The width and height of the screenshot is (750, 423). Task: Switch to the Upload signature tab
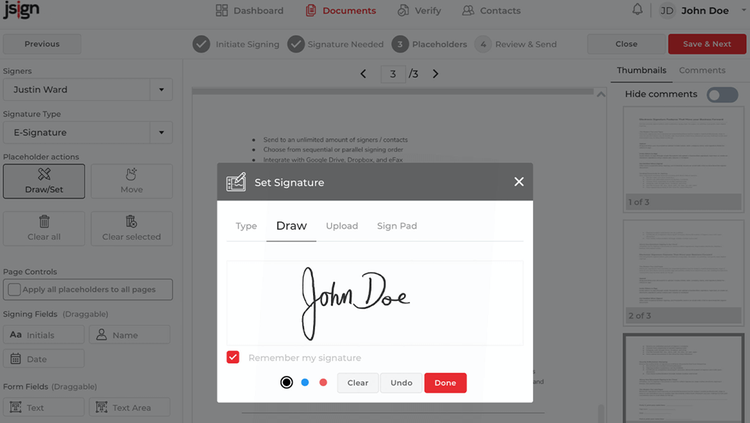tap(342, 226)
